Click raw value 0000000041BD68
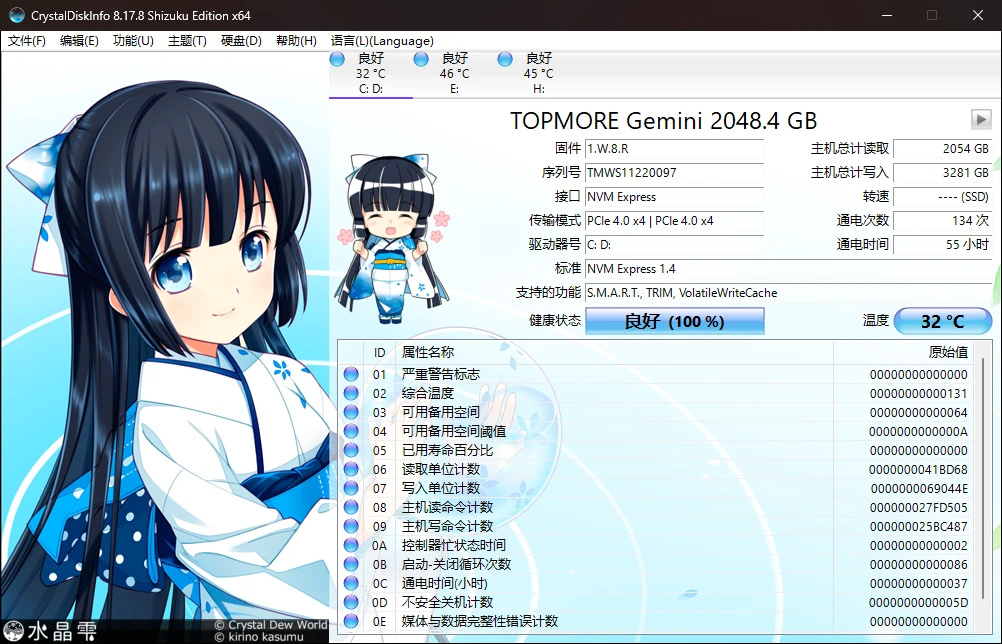The image size is (1002, 644). click(x=918, y=470)
